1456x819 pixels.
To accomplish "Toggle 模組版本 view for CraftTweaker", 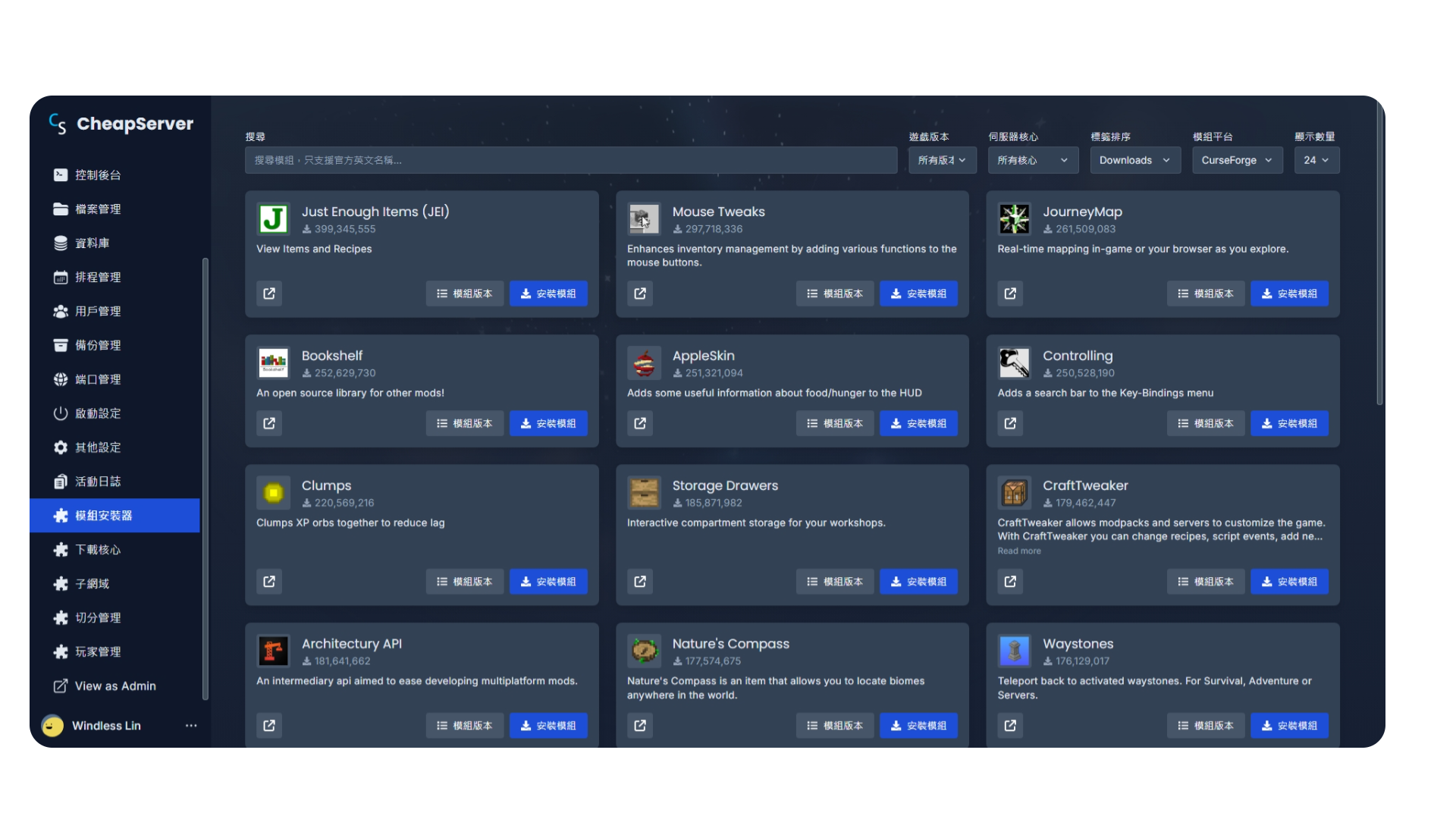I will tap(1205, 582).
